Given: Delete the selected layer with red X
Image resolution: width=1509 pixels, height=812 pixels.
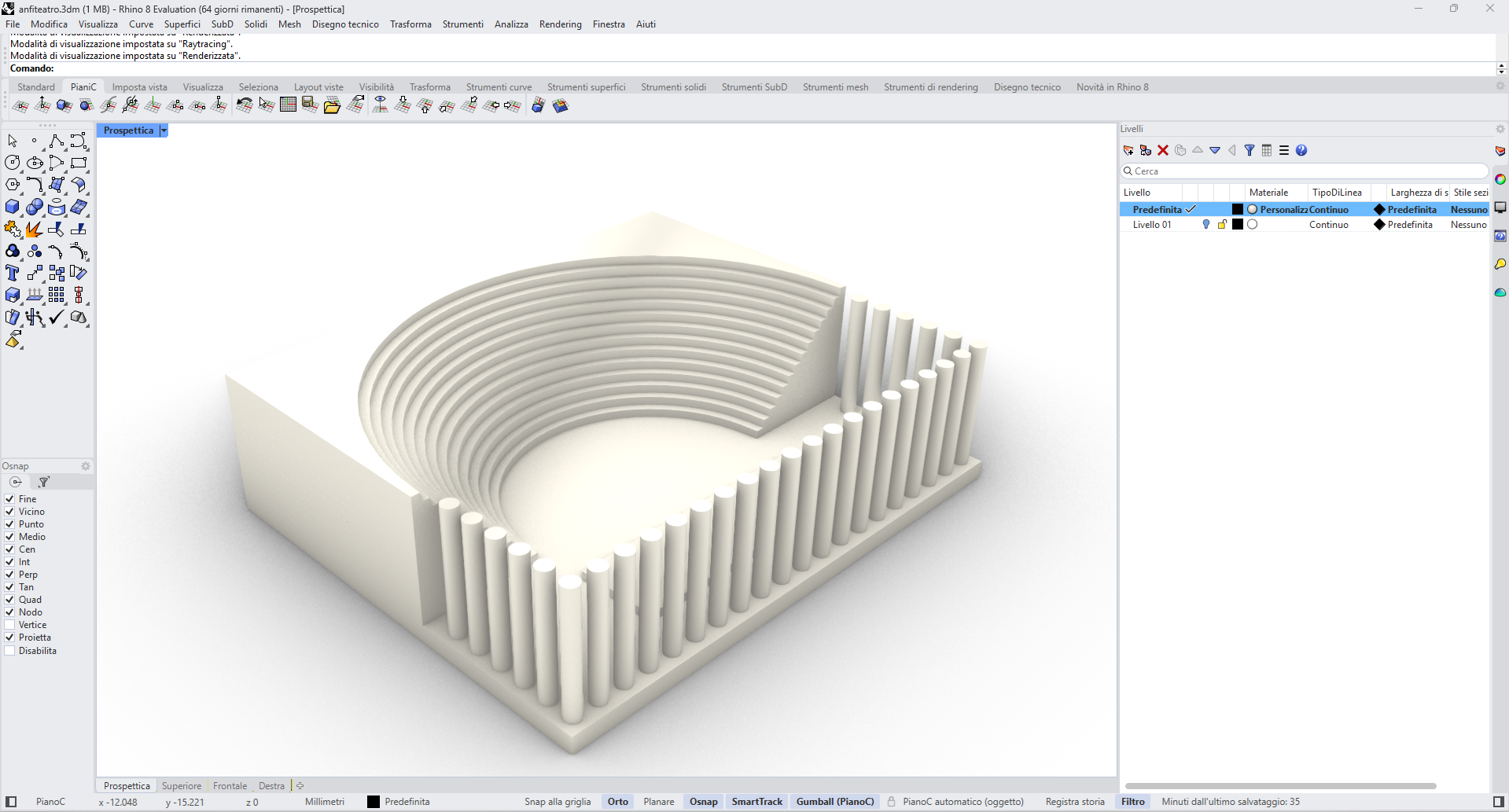Looking at the screenshot, I should pyautogui.click(x=1163, y=150).
